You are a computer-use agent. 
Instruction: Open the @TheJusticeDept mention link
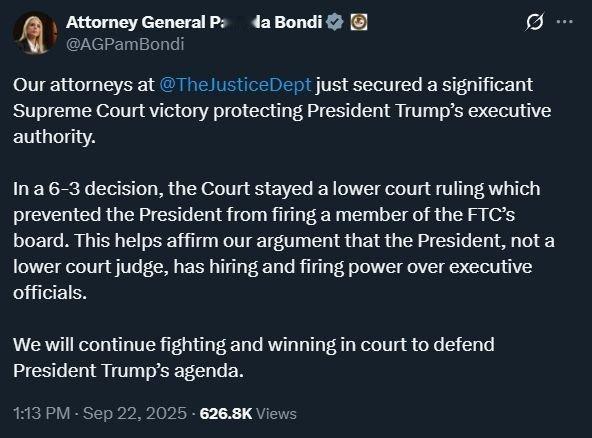click(235, 85)
